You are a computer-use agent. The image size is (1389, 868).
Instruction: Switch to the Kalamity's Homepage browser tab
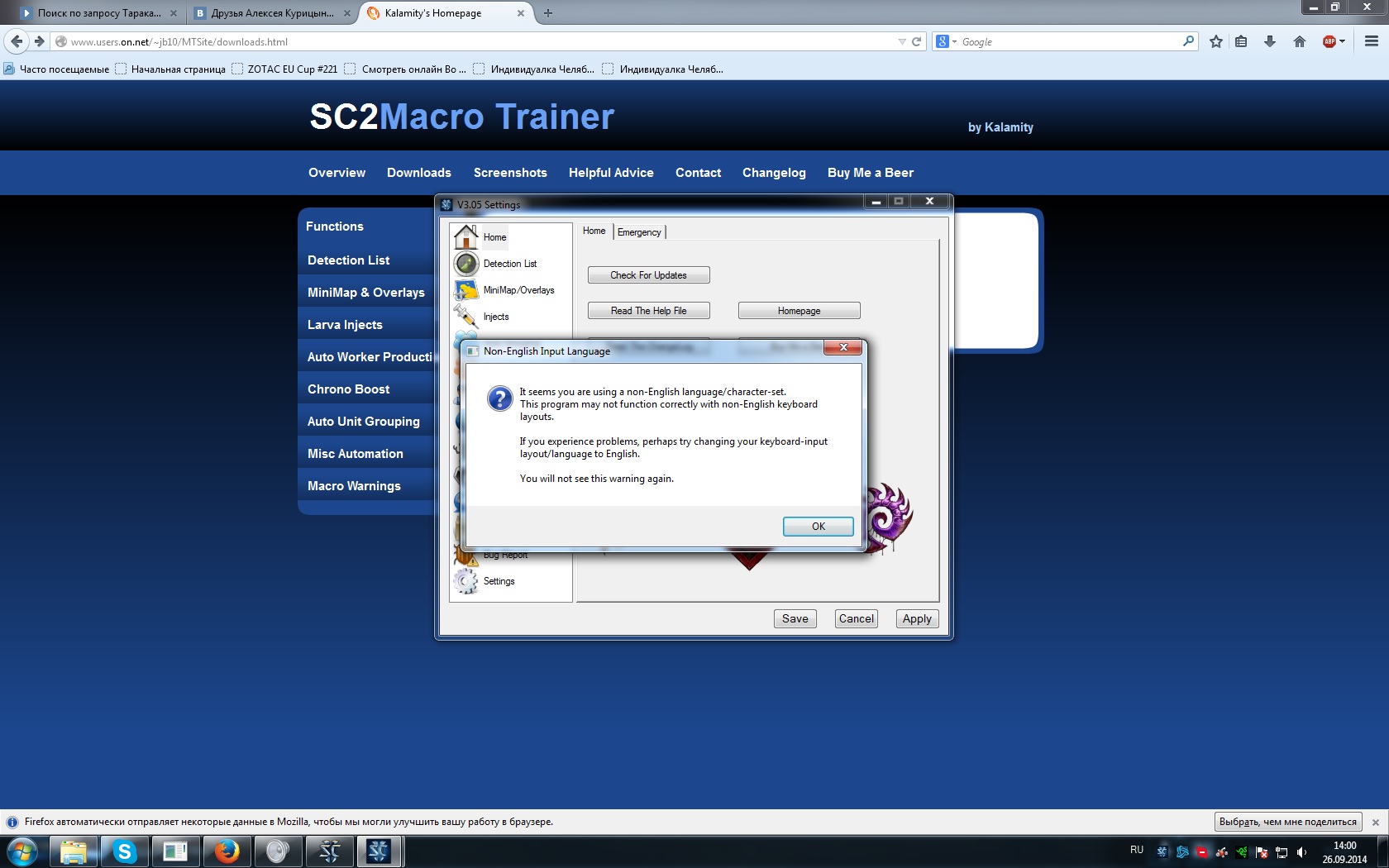tap(446, 13)
